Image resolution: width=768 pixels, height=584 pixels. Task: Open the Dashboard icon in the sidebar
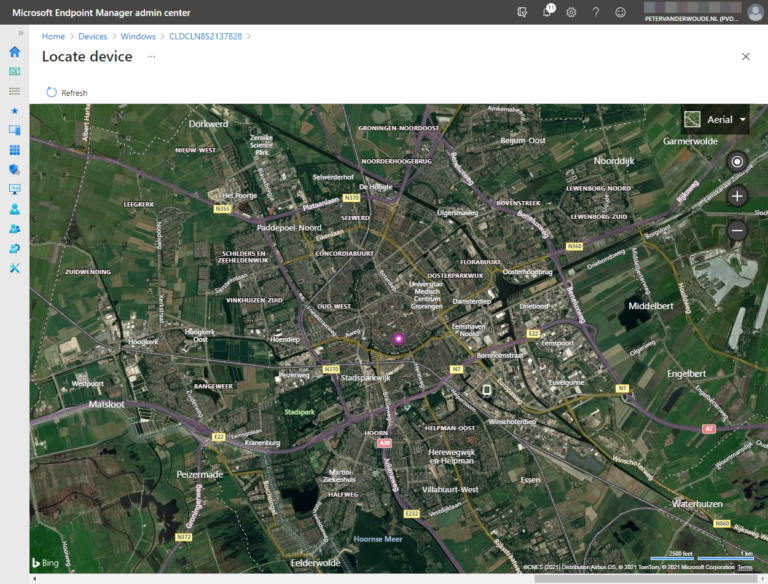14,71
